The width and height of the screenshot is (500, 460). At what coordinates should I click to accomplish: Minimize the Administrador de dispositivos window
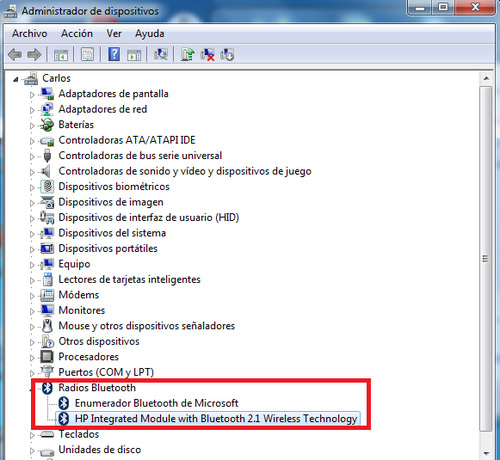tap(420, 7)
